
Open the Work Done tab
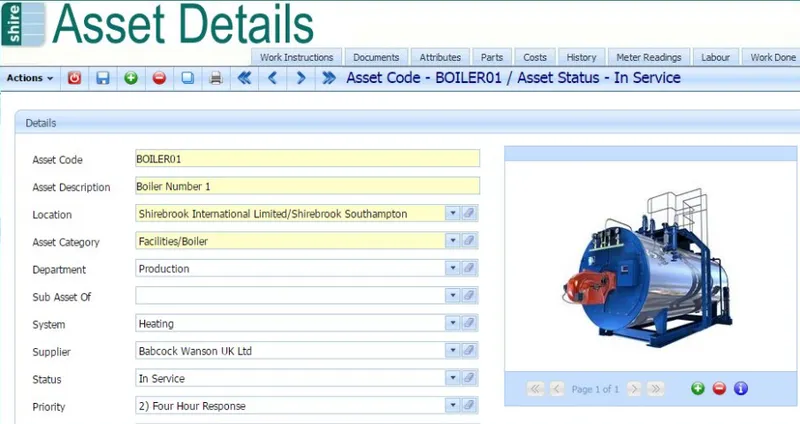[x=772, y=57]
